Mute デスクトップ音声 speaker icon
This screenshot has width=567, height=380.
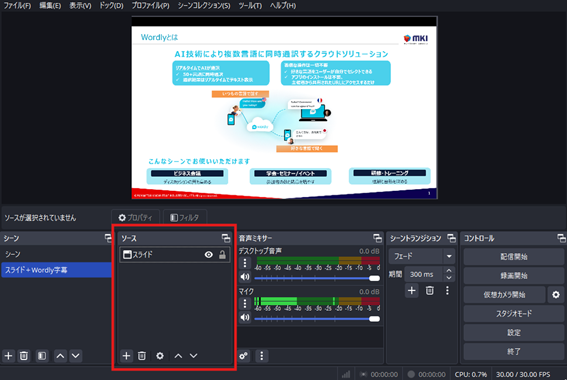pyautogui.click(x=245, y=277)
